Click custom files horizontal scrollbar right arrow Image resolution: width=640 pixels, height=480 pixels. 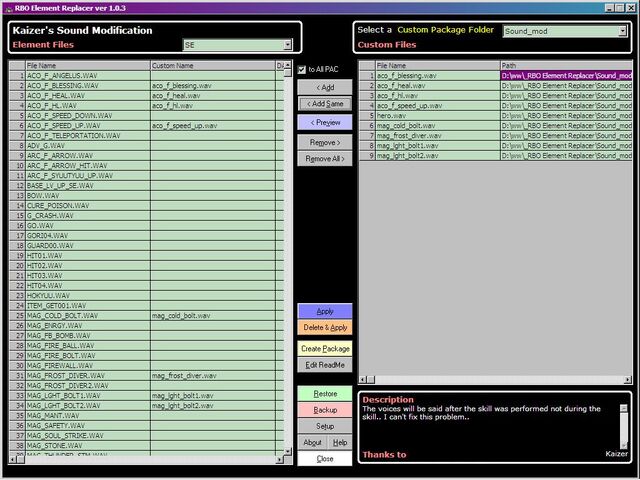pos(628,380)
